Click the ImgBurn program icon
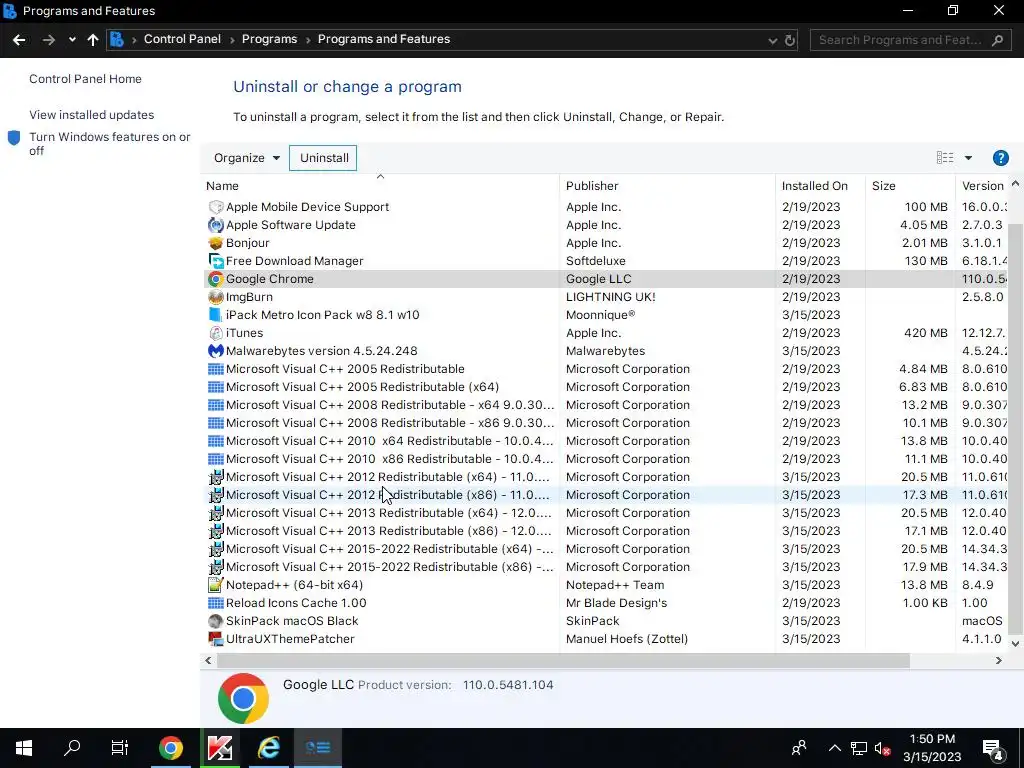This screenshot has width=1024, height=768. pos(216,297)
